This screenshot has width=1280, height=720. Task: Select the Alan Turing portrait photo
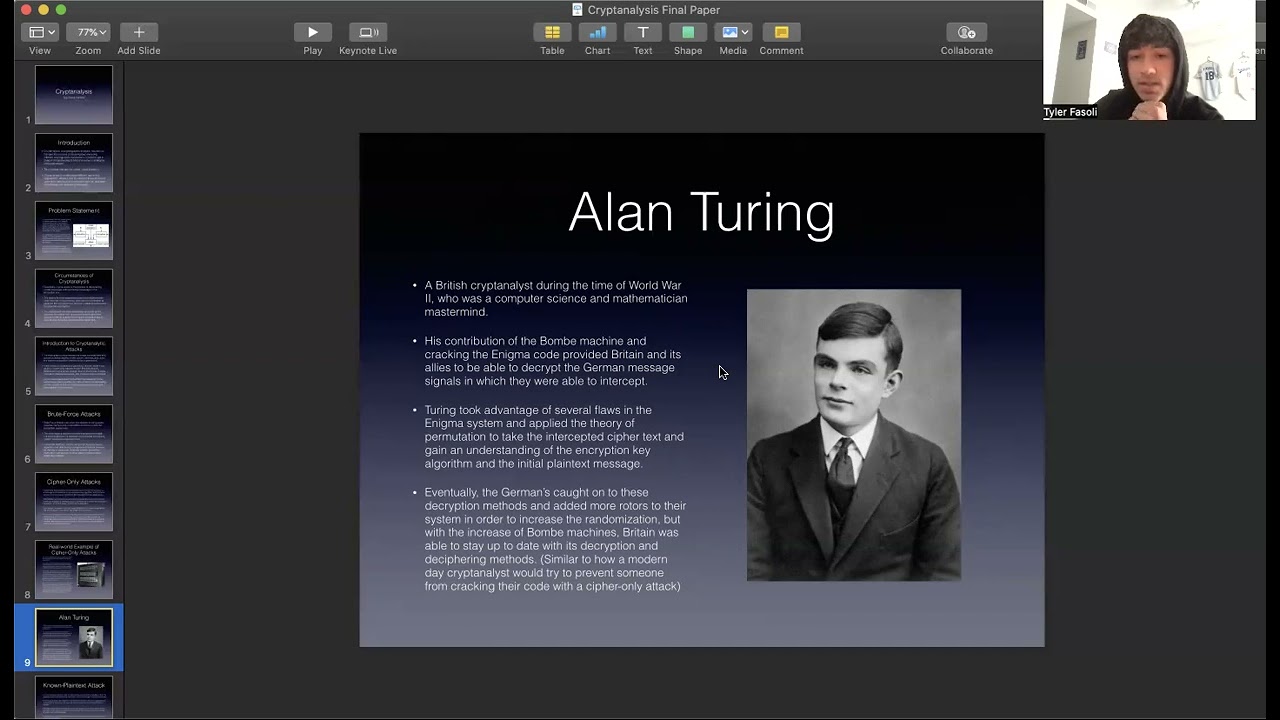click(853, 435)
